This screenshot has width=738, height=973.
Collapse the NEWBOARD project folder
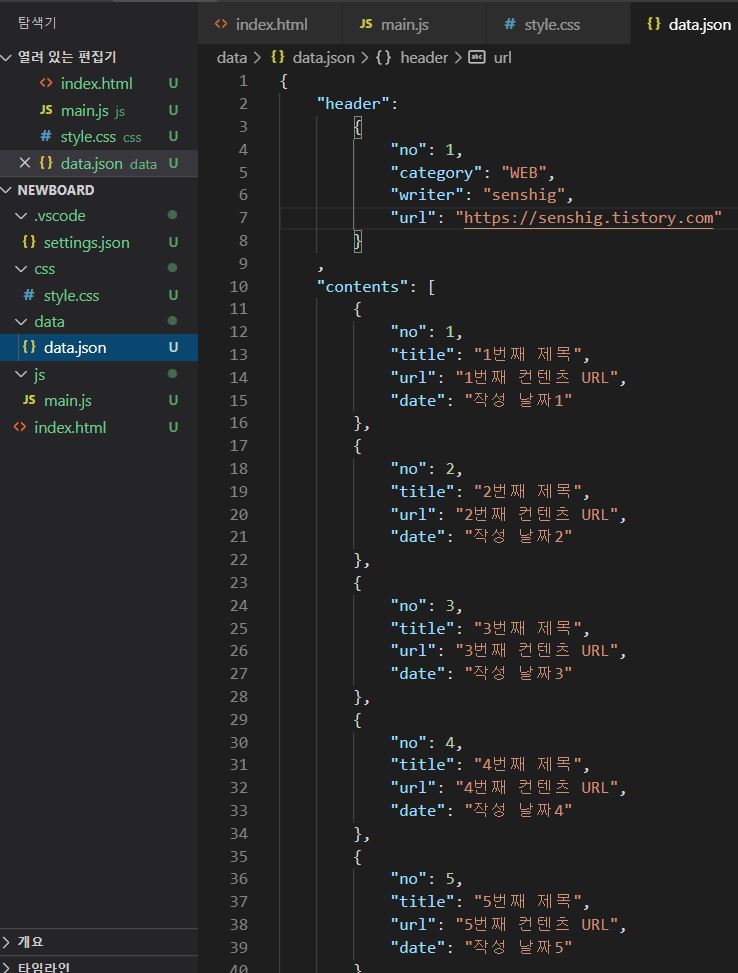pos(8,190)
